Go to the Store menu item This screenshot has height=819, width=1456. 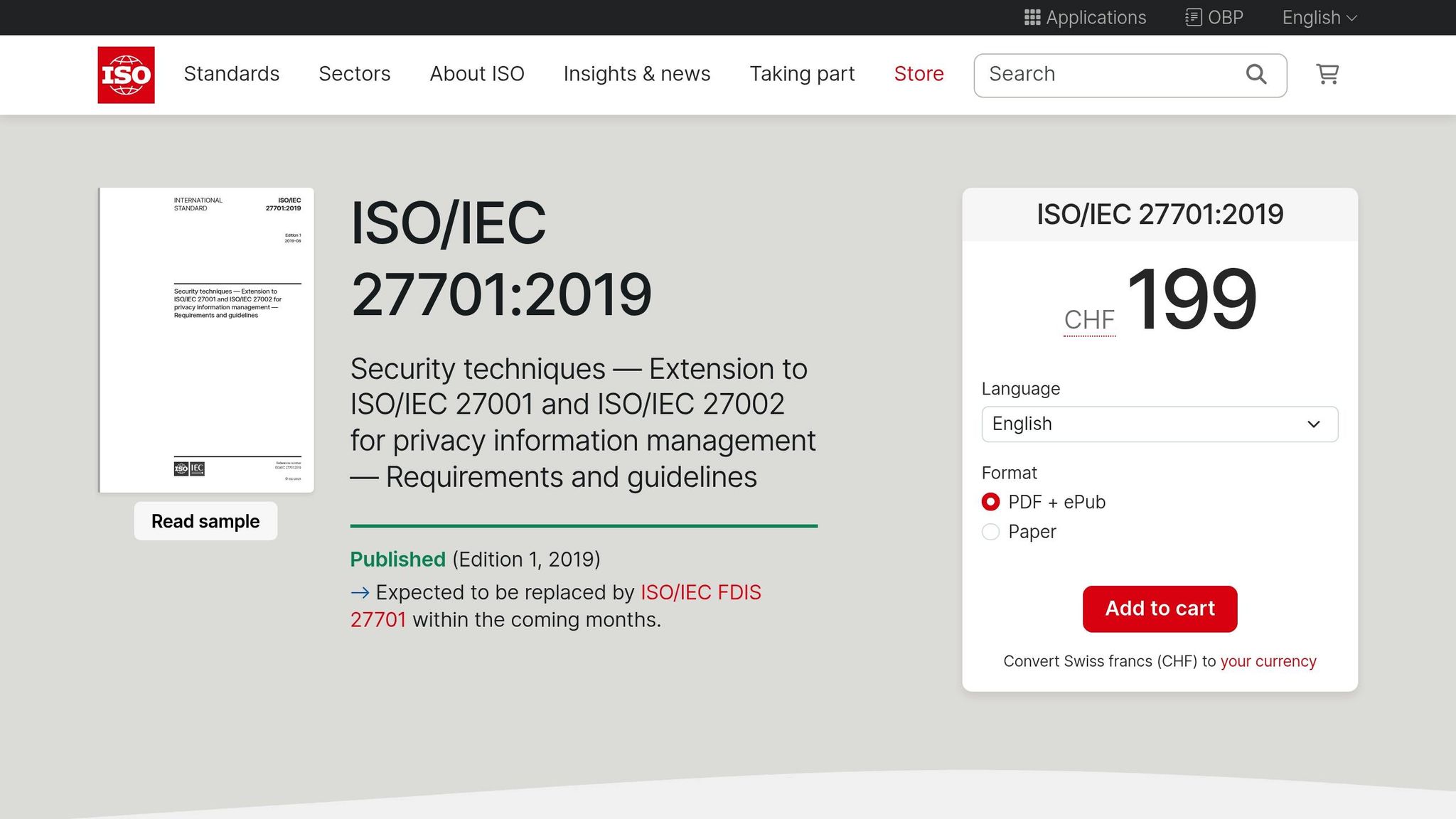919,74
